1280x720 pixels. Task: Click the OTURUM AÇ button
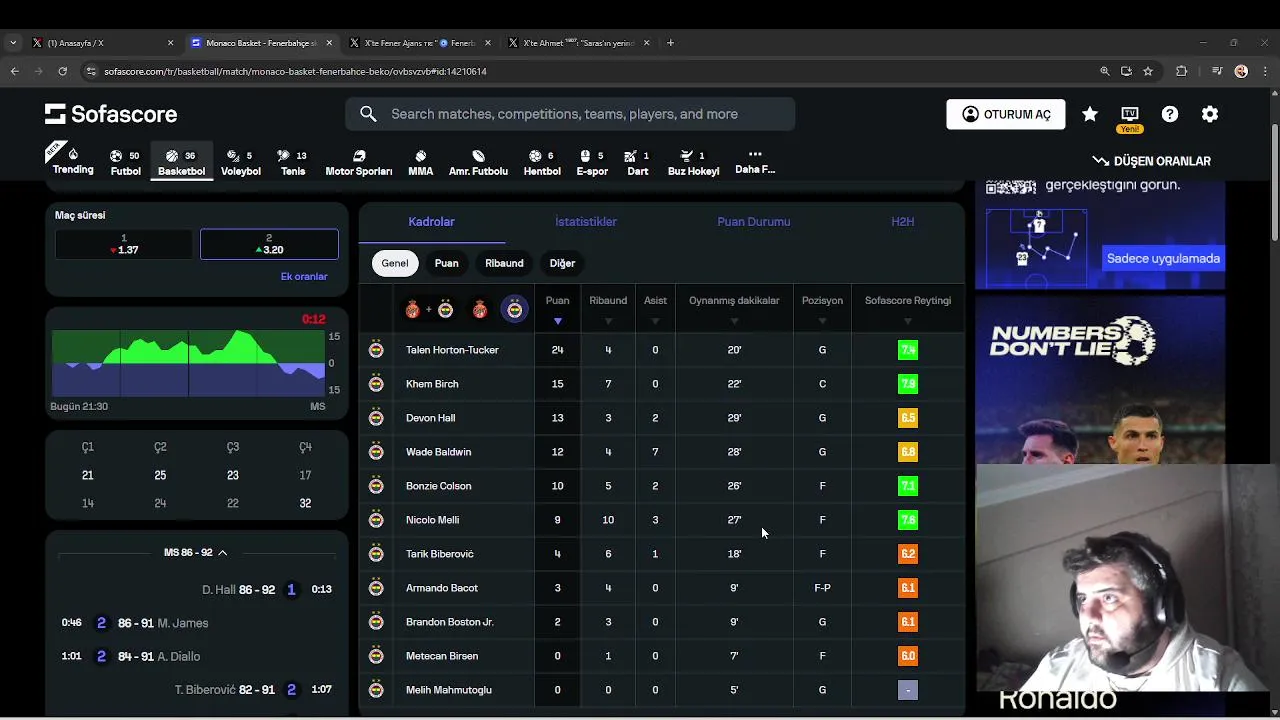pos(1006,114)
